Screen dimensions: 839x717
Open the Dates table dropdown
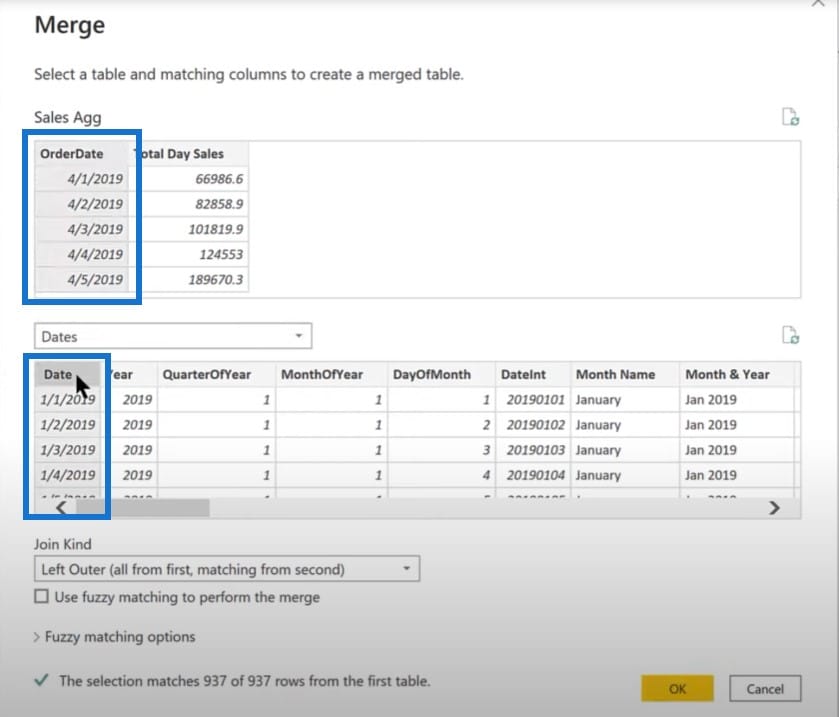click(173, 336)
